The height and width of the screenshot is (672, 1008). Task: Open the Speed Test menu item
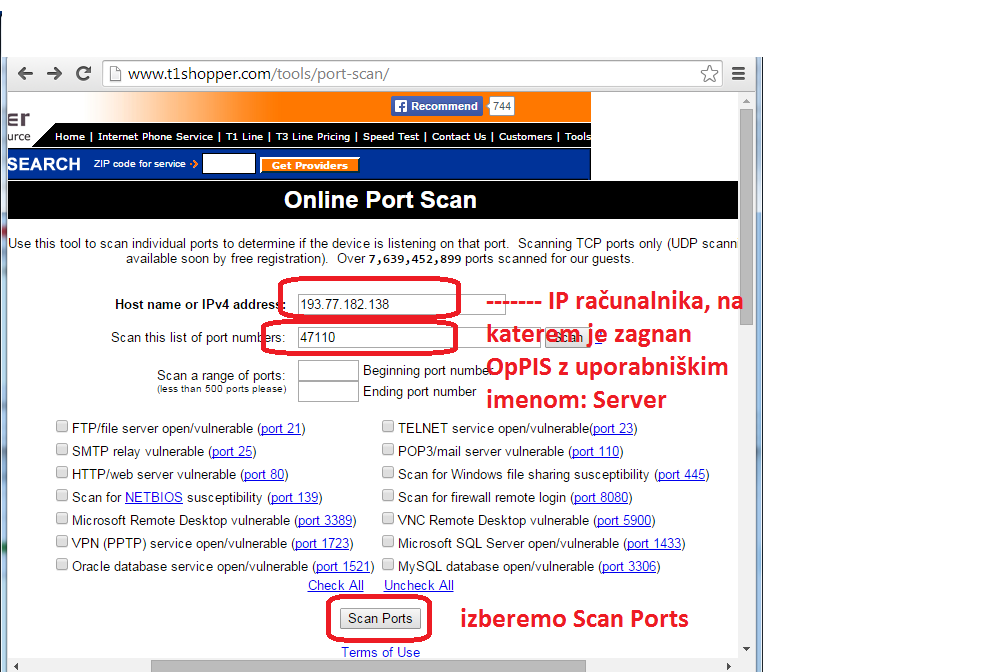[x=391, y=136]
